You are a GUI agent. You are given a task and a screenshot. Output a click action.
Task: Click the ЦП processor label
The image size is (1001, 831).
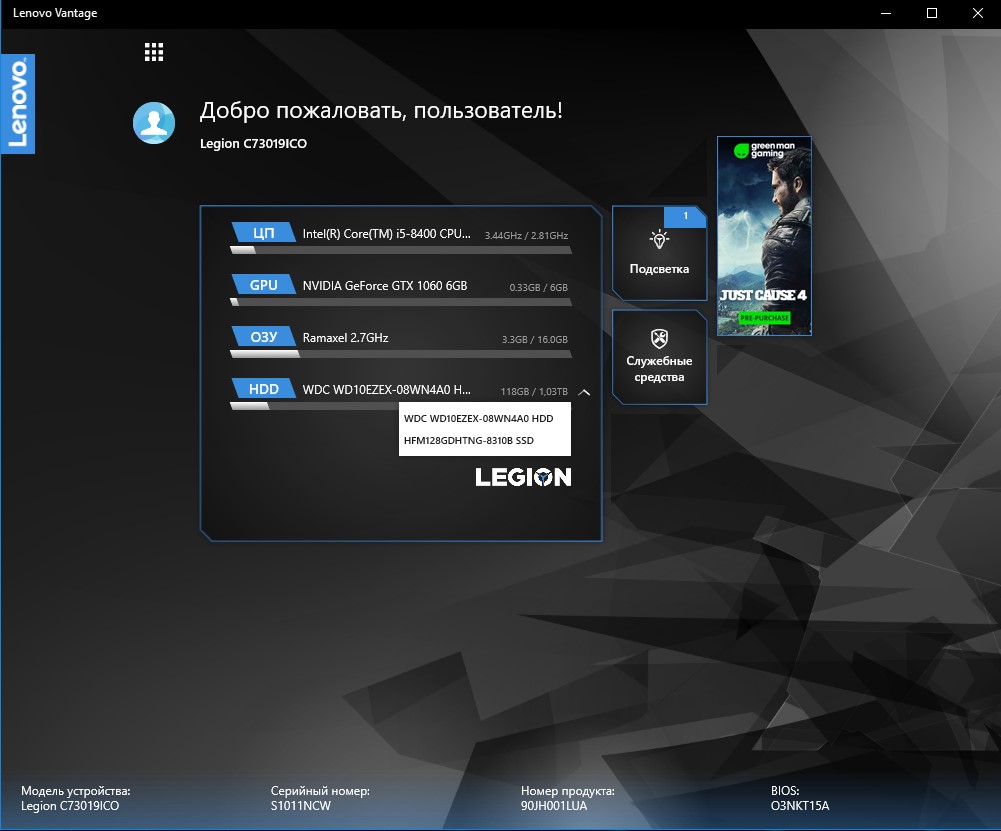pyautogui.click(x=263, y=232)
